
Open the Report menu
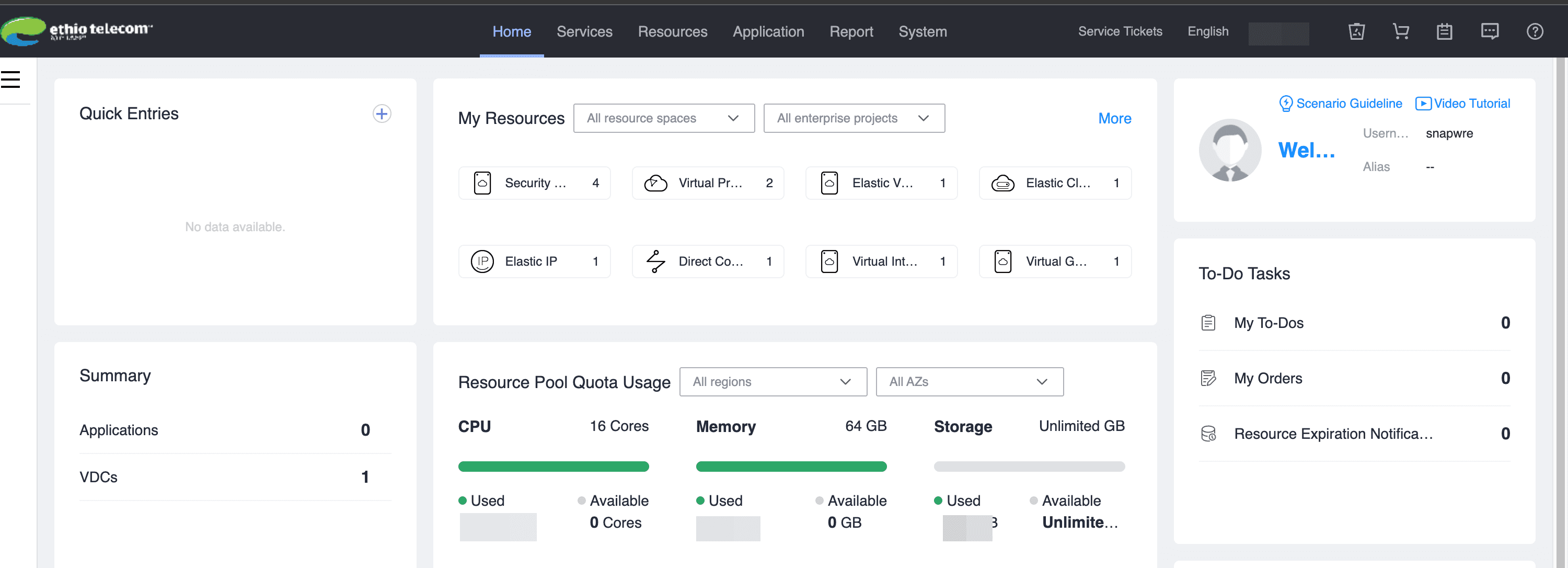click(x=851, y=32)
